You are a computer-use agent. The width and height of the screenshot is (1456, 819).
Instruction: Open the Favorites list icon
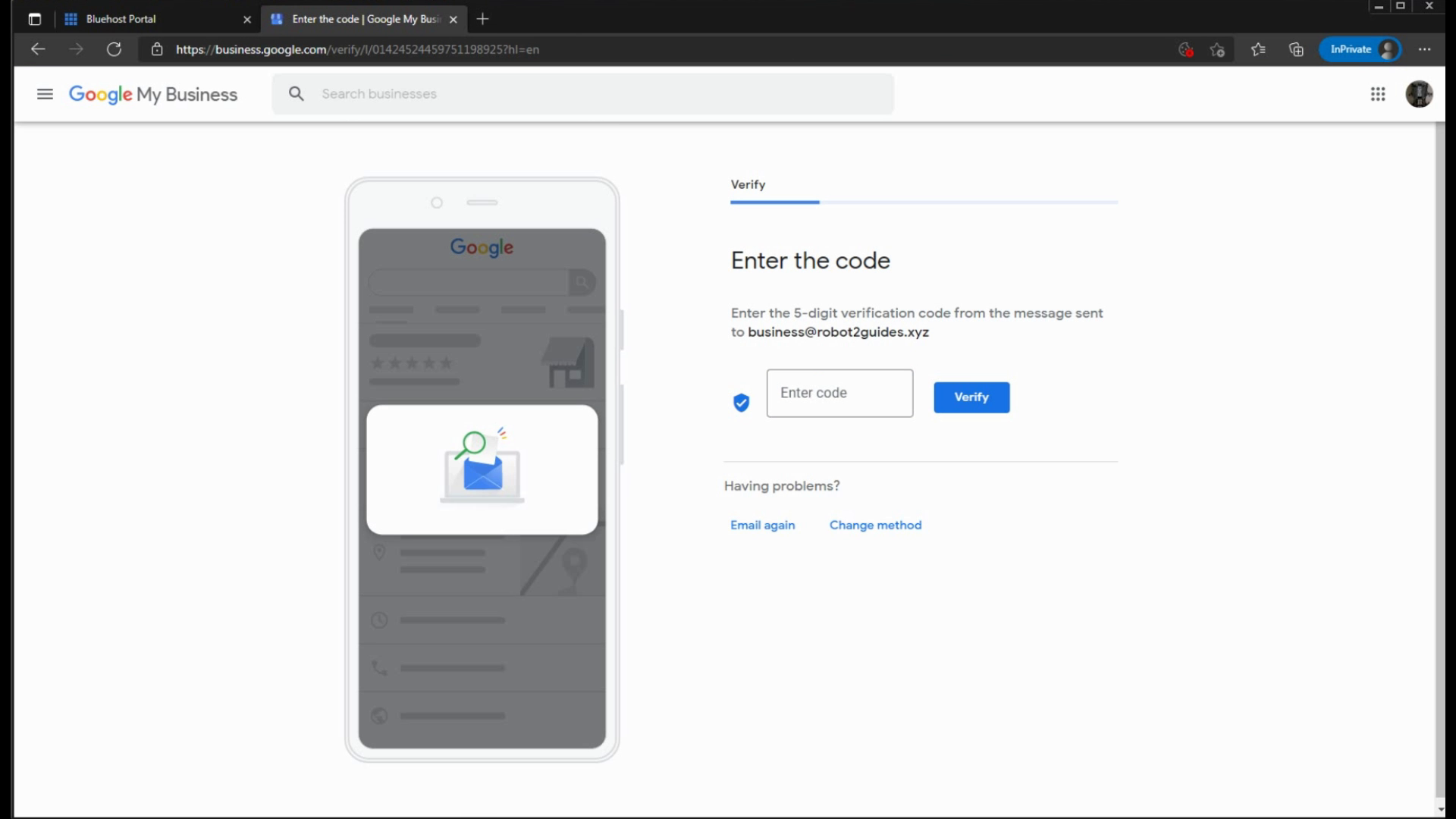tap(1258, 49)
